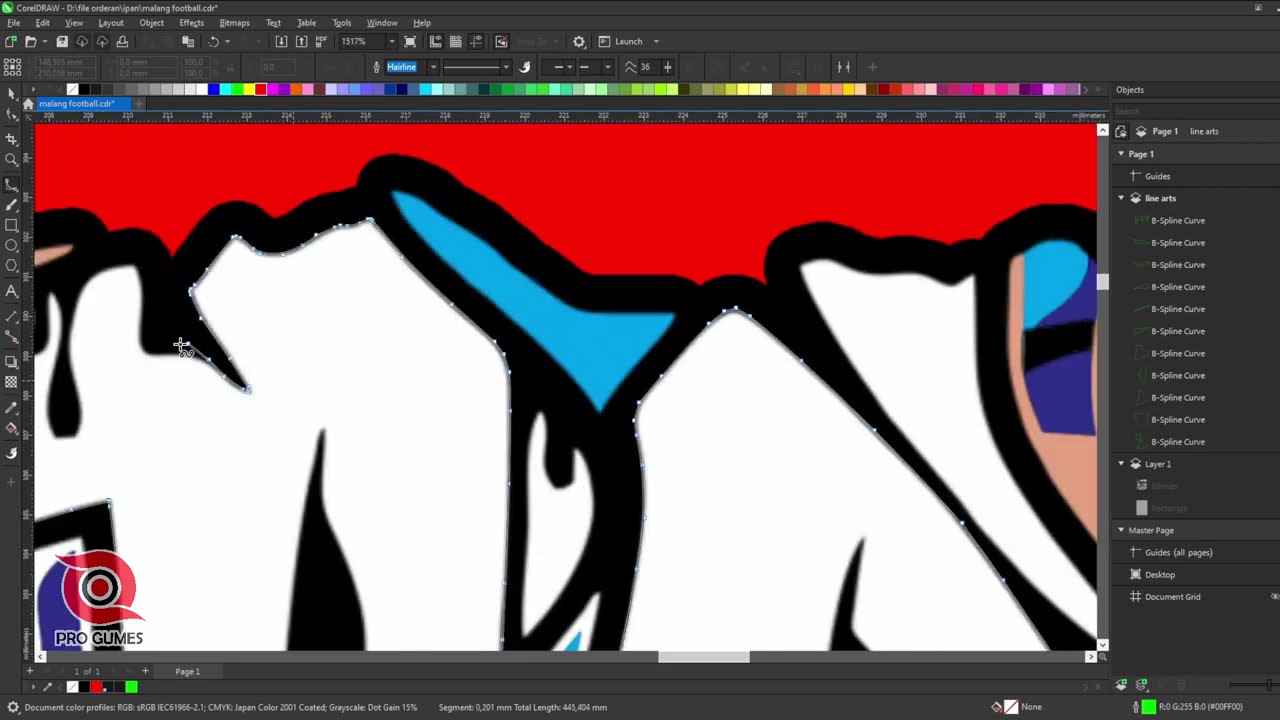This screenshot has width=1280, height=720.
Task: Select the Connector tool
Action: pyautogui.click(x=11, y=337)
